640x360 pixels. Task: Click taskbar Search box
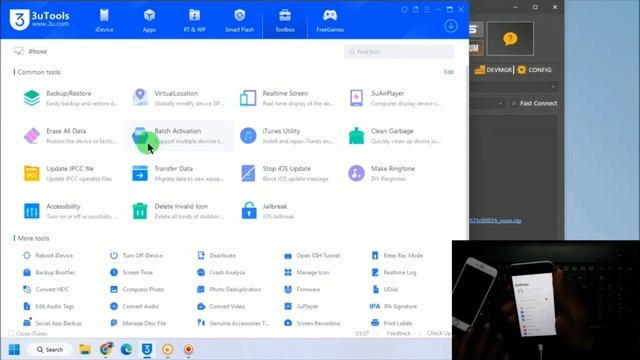pyautogui.click(x=50, y=349)
